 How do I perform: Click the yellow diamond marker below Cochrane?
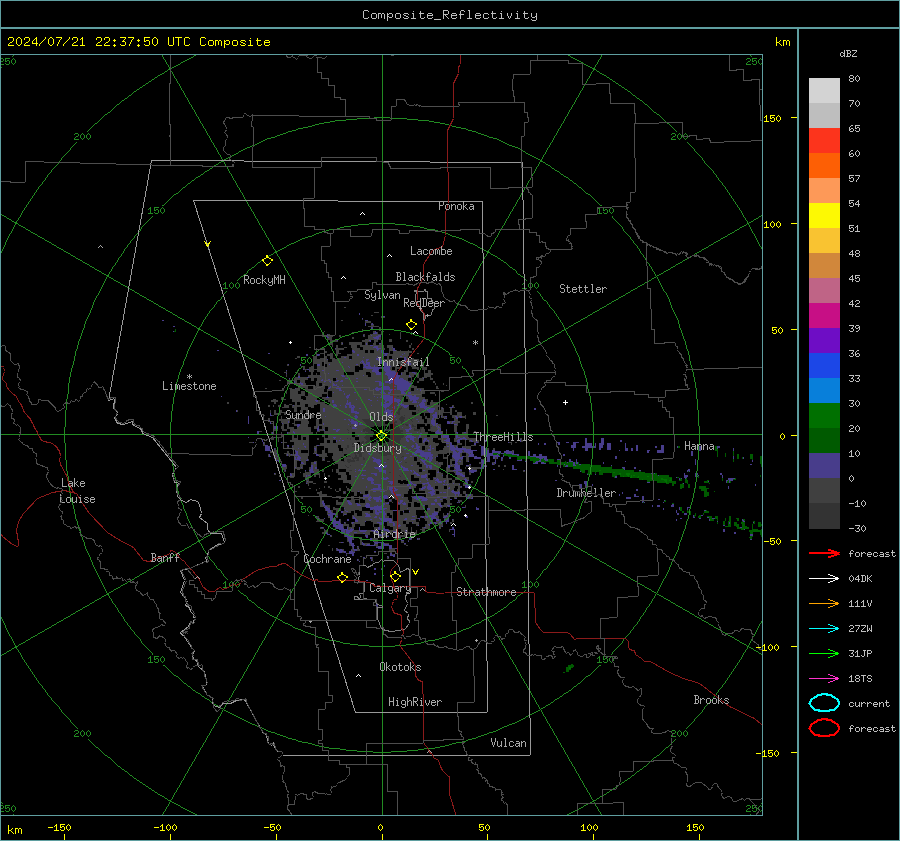(x=343, y=577)
